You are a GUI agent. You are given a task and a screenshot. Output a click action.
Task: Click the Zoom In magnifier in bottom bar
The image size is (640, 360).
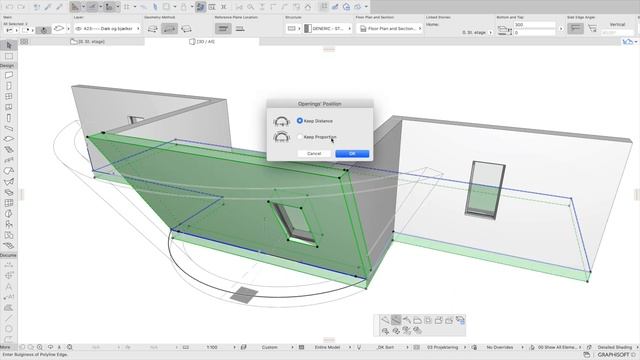point(40,347)
